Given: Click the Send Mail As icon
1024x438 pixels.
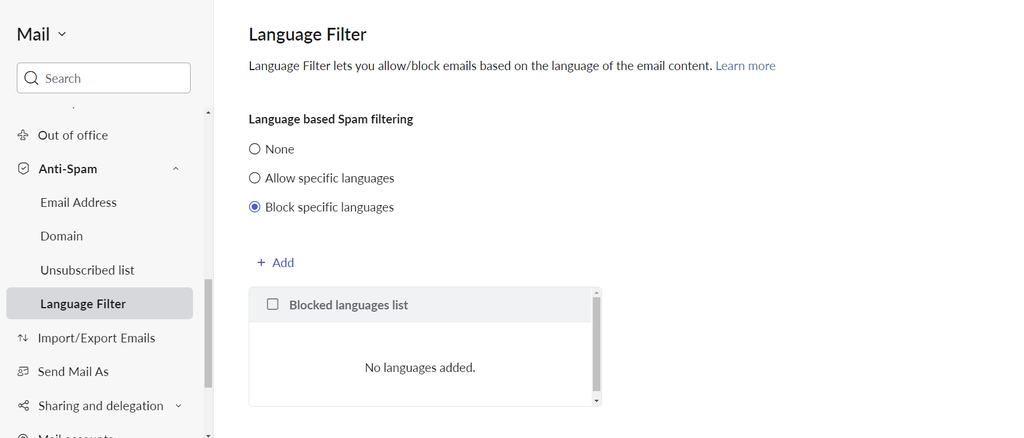Looking at the screenshot, I should [23, 372].
